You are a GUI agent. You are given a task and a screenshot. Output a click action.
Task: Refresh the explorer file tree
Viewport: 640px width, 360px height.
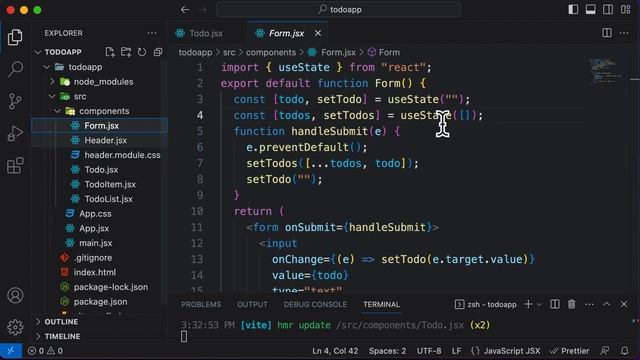[x=142, y=52]
